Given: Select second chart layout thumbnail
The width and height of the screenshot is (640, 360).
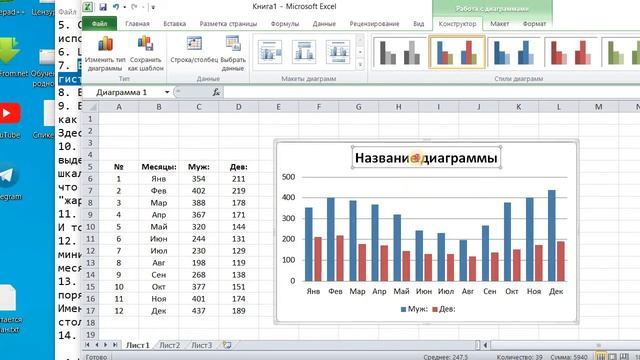Looking at the screenshot, I should (x=304, y=52).
